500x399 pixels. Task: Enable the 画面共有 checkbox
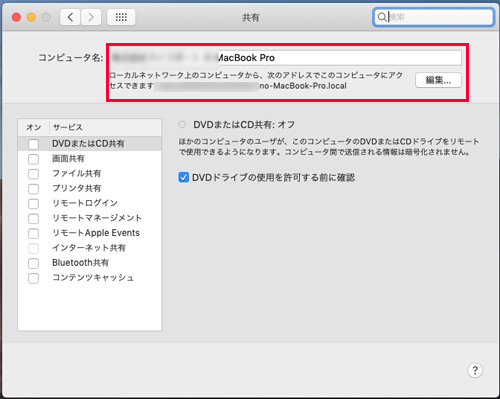click(33, 159)
